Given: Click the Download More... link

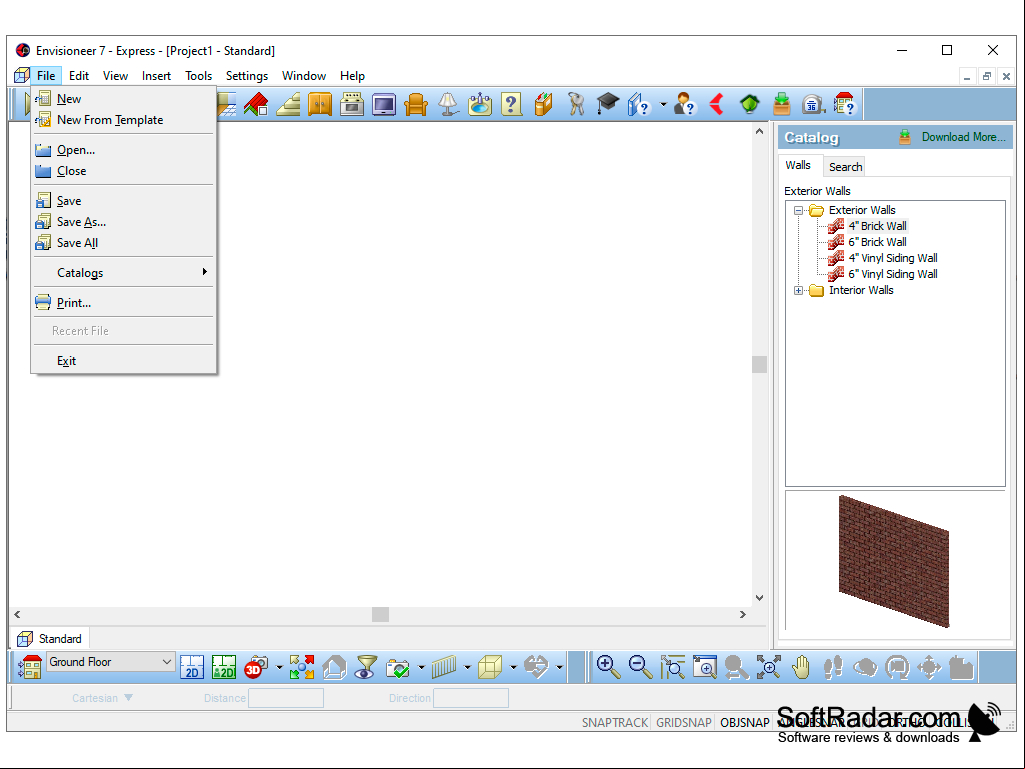Looking at the screenshot, I should click(x=963, y=137).
